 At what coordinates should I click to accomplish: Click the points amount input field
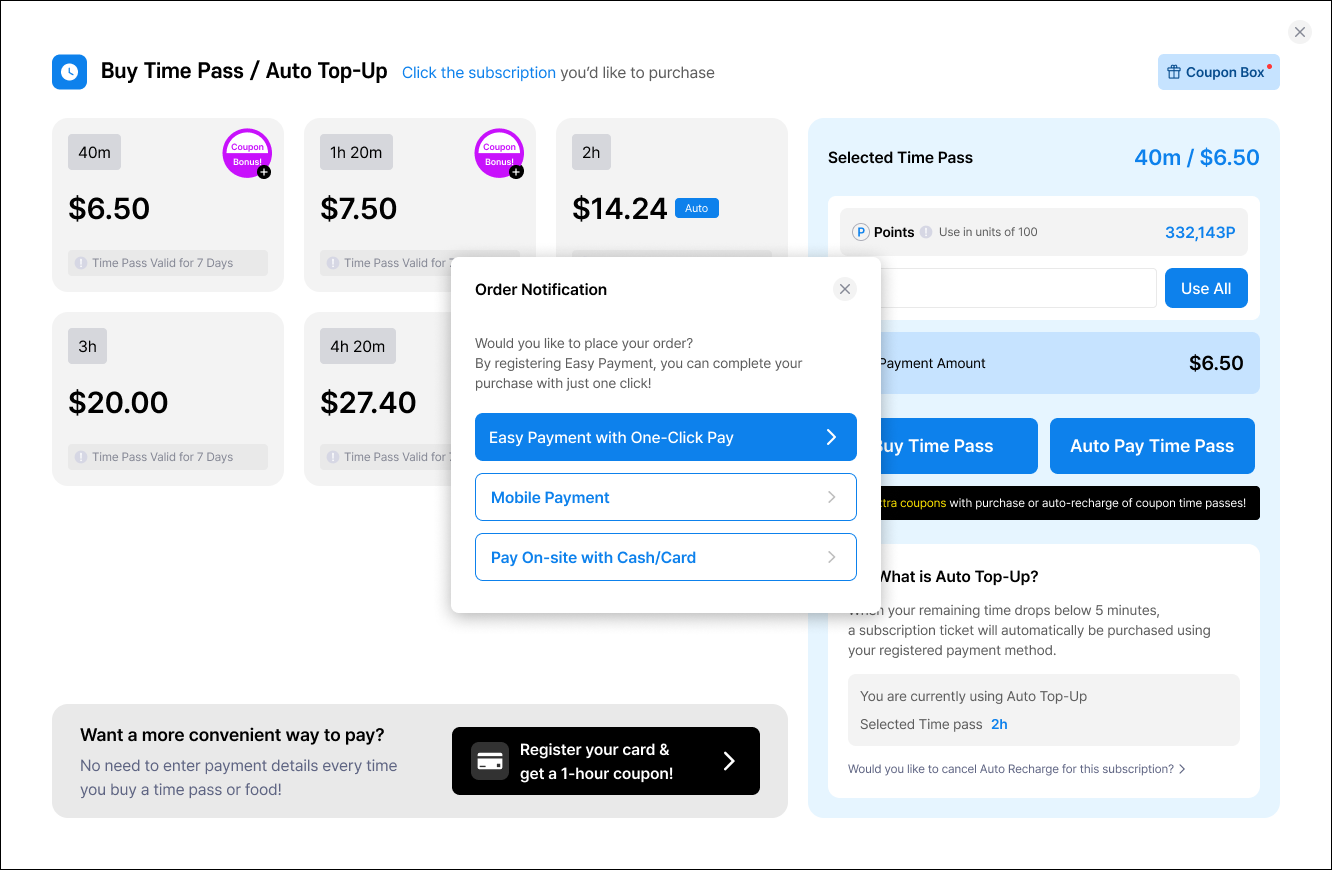(1015, 288)
